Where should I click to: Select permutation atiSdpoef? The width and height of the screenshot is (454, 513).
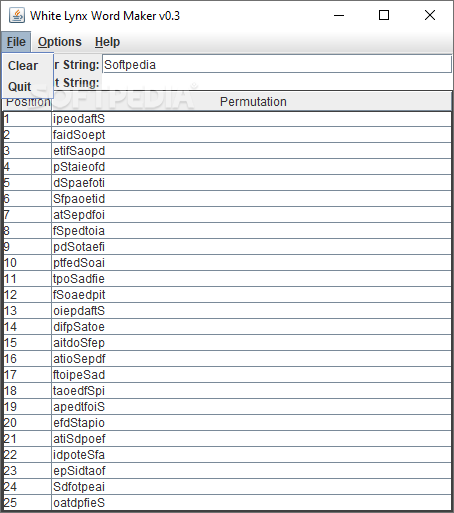(251, 439)
